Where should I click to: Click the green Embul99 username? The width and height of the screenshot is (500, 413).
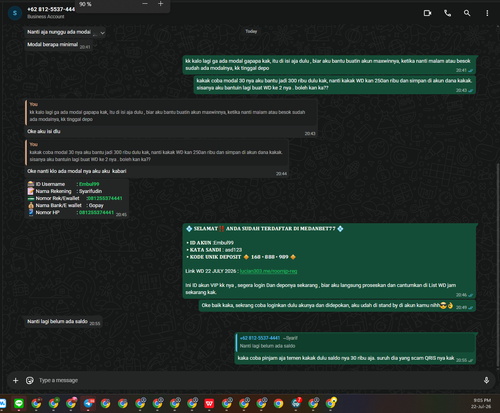[x=89, y=184]
